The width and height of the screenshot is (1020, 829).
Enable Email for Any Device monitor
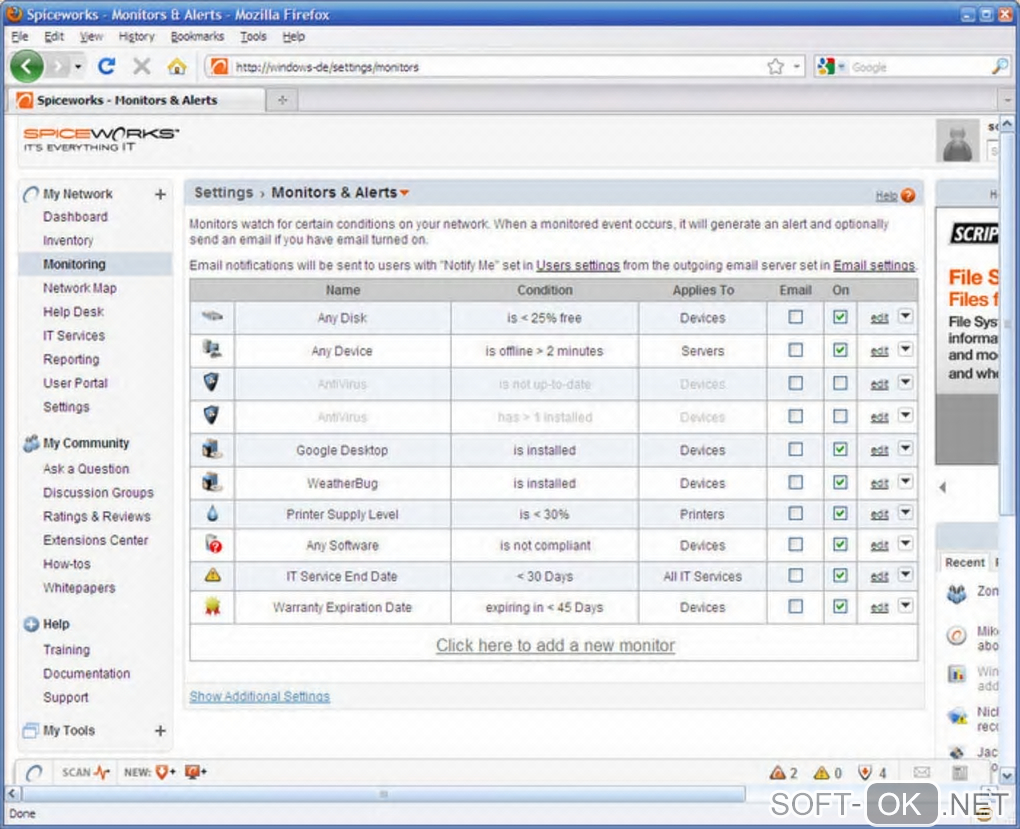click(x=795, y=350)
